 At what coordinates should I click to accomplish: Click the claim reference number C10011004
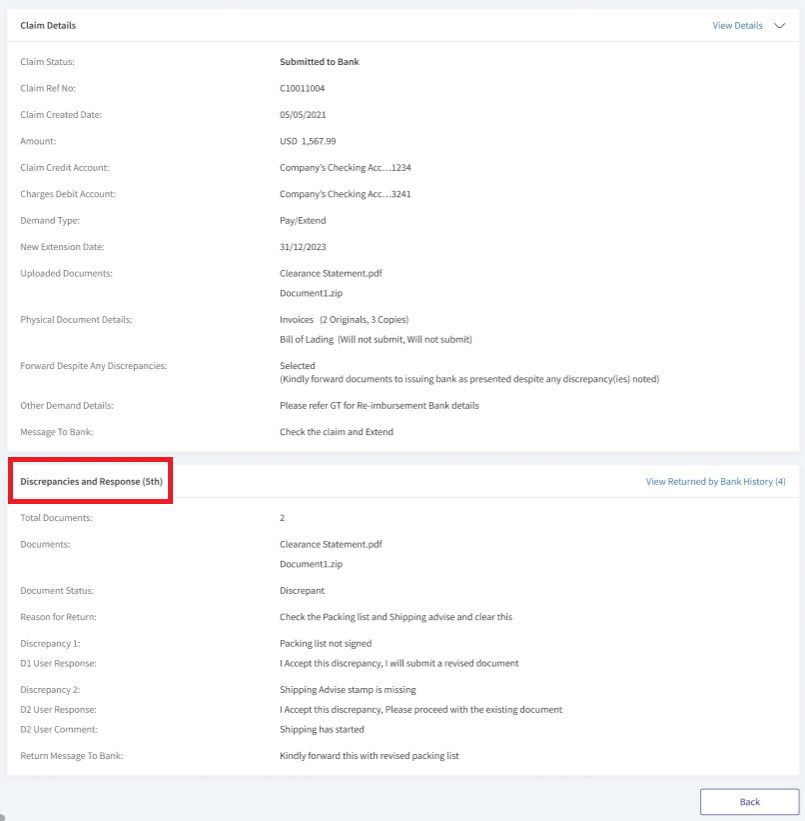[x=302, y=88]
